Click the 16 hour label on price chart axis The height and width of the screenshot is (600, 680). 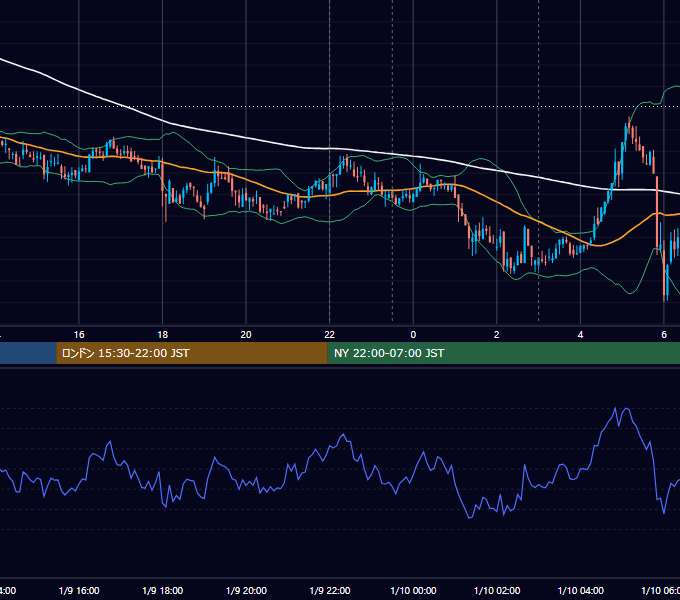click(x=79, y=335)
